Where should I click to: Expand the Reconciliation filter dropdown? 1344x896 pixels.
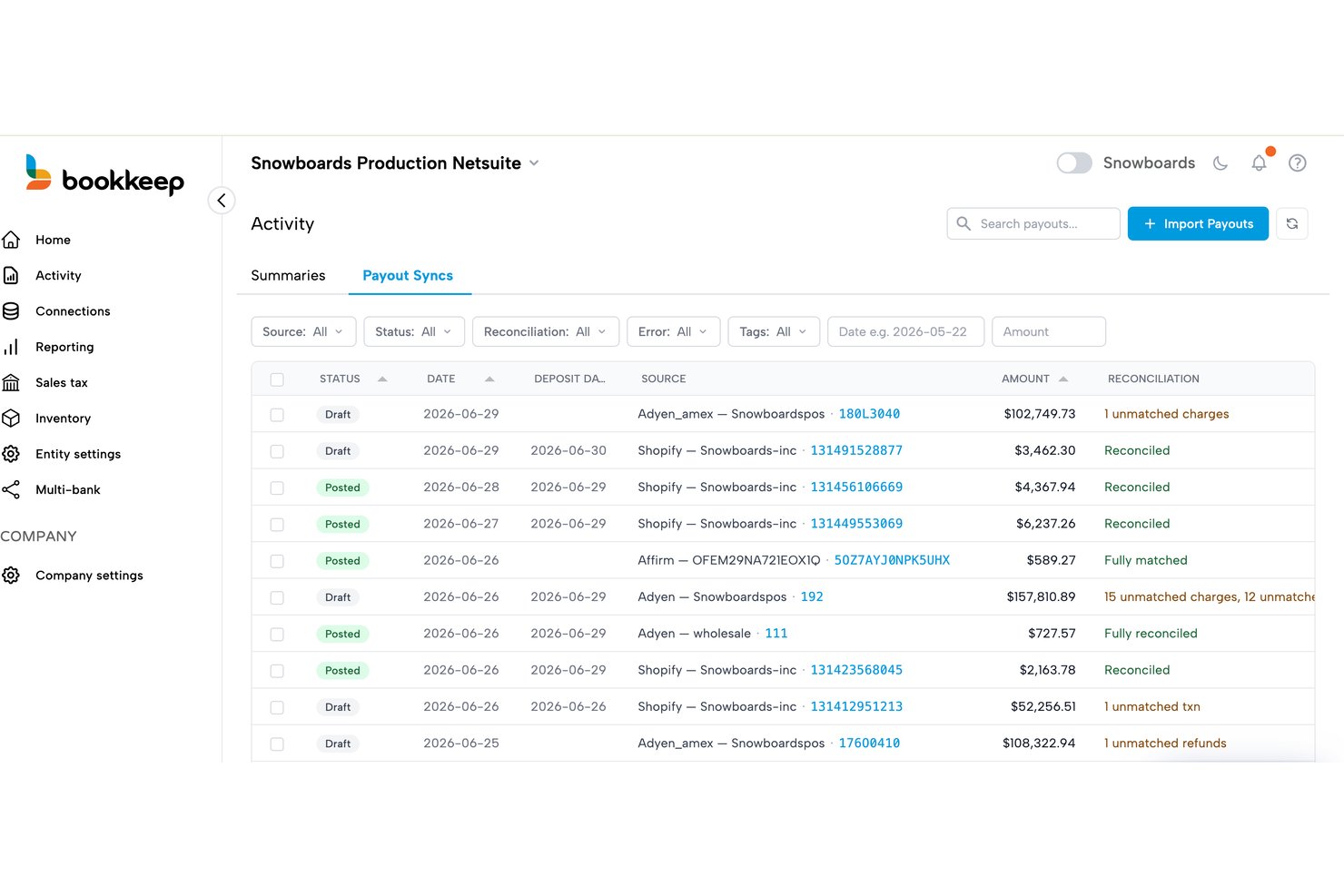coord(546,332)
